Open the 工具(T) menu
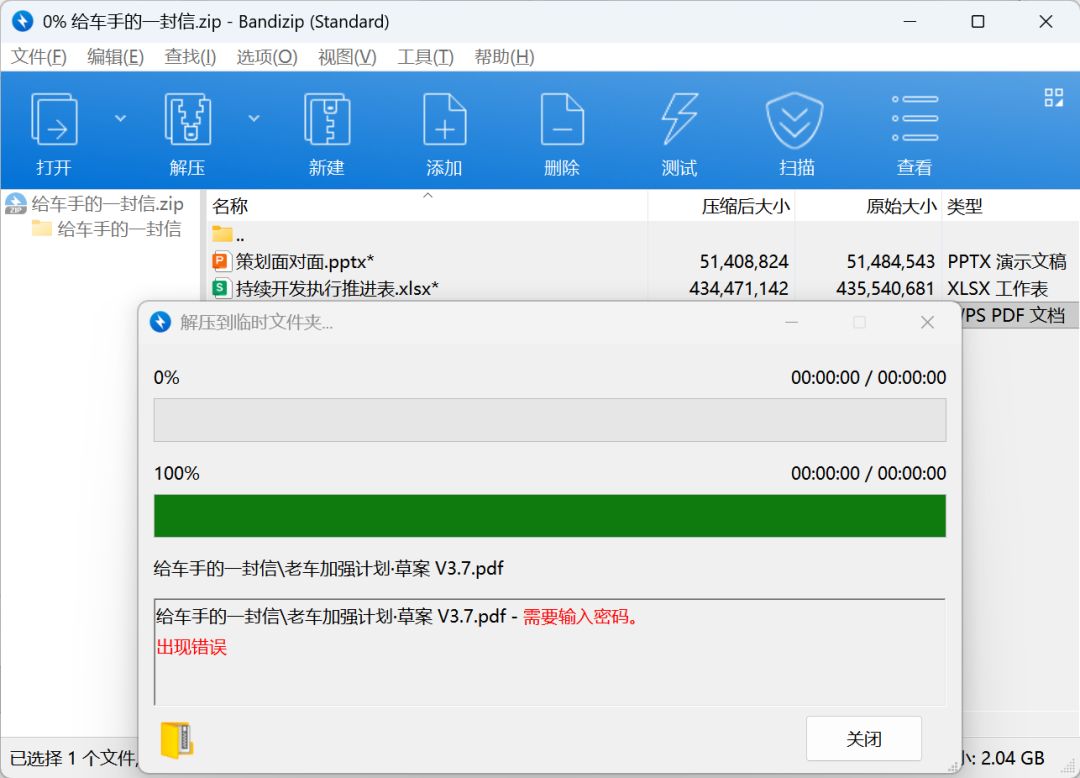This screenshot has width=1080, height=778. (x=426, y=56)
